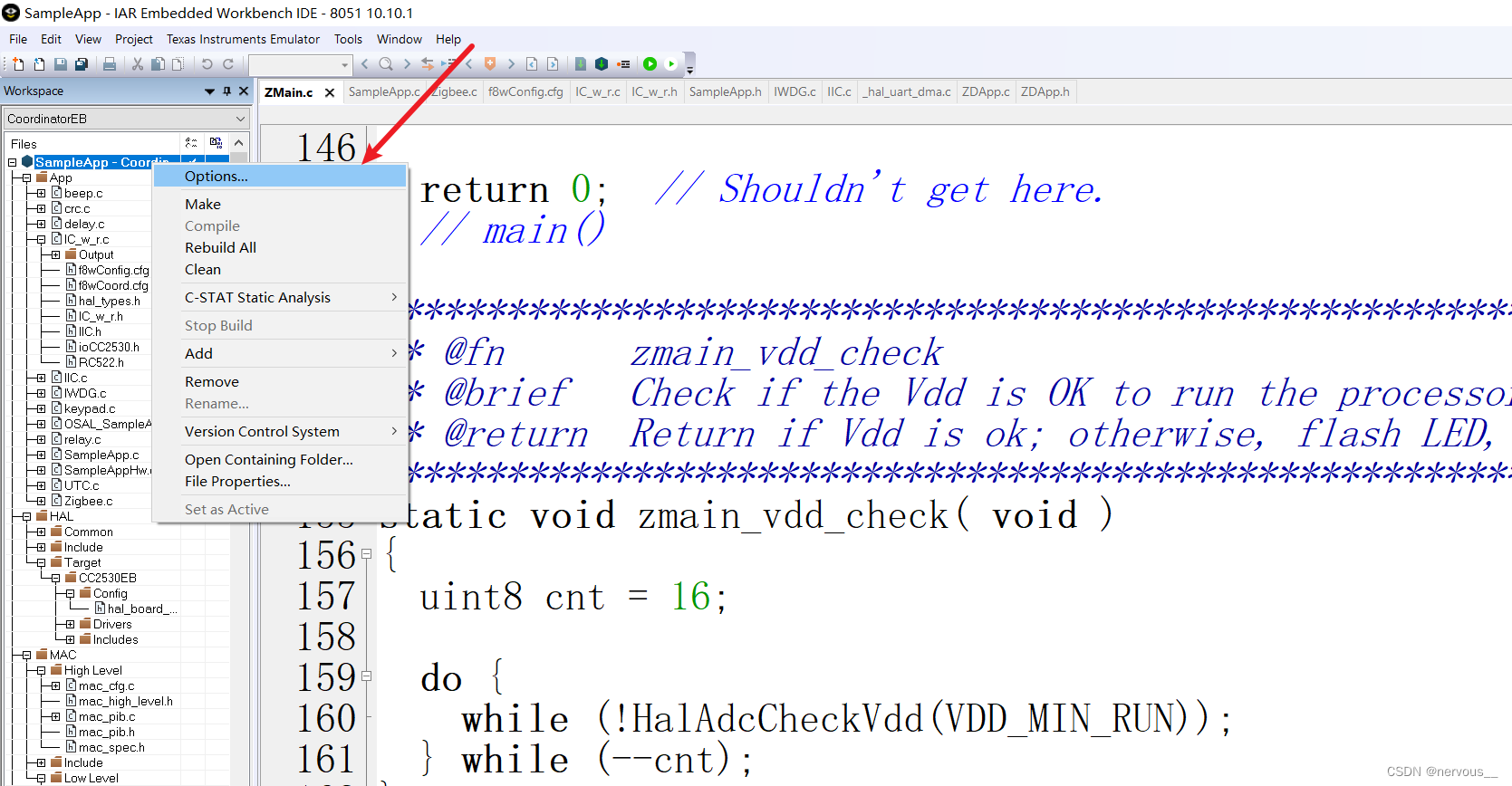
Task: Click Debug without Downloading icon
Action: tap(671, 64)
